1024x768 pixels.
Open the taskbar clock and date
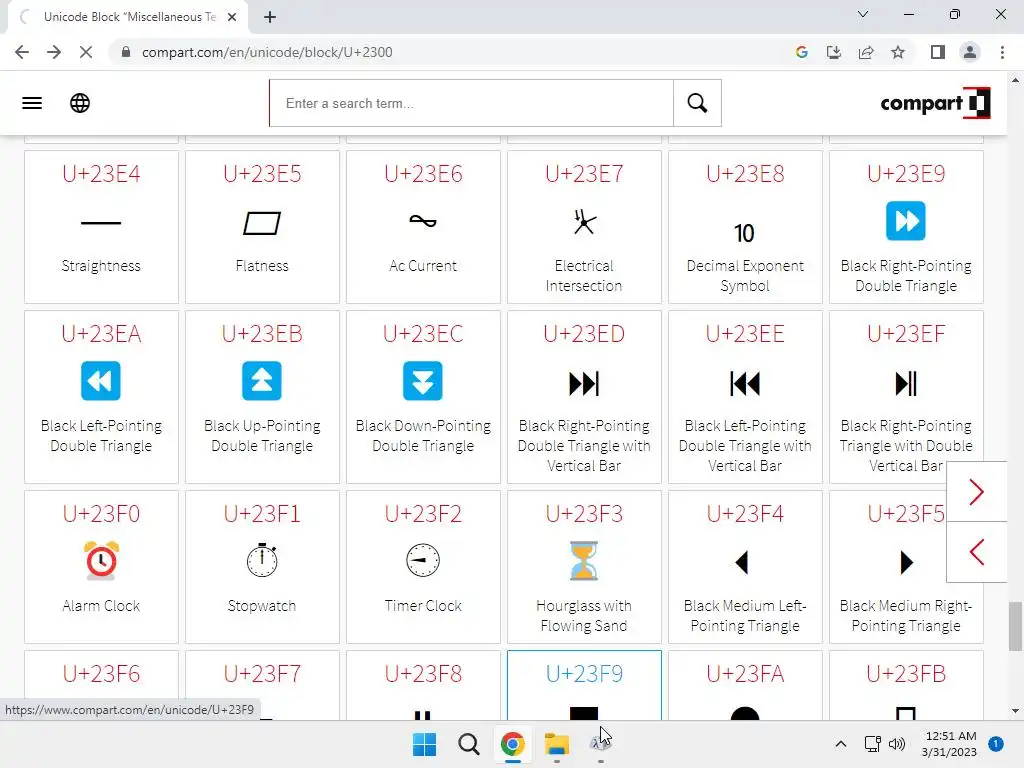pyautogui.click(x=950, y=744)
